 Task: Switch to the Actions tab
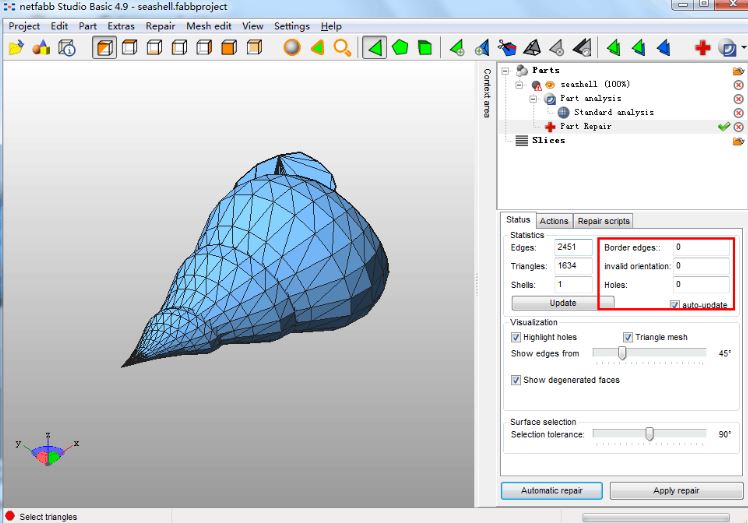click(554, 221)
